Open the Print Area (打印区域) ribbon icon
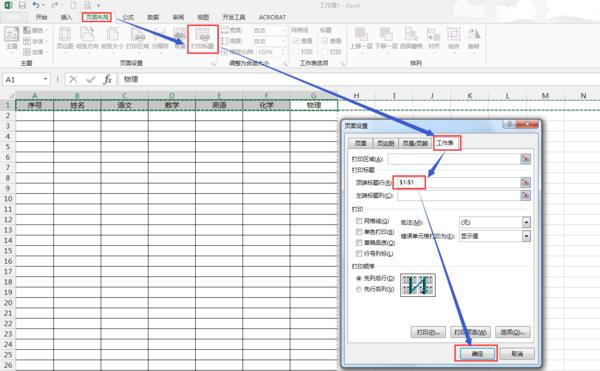Image resolution: width=600 pixels, height=371 pixels. (x=137, y=39)
